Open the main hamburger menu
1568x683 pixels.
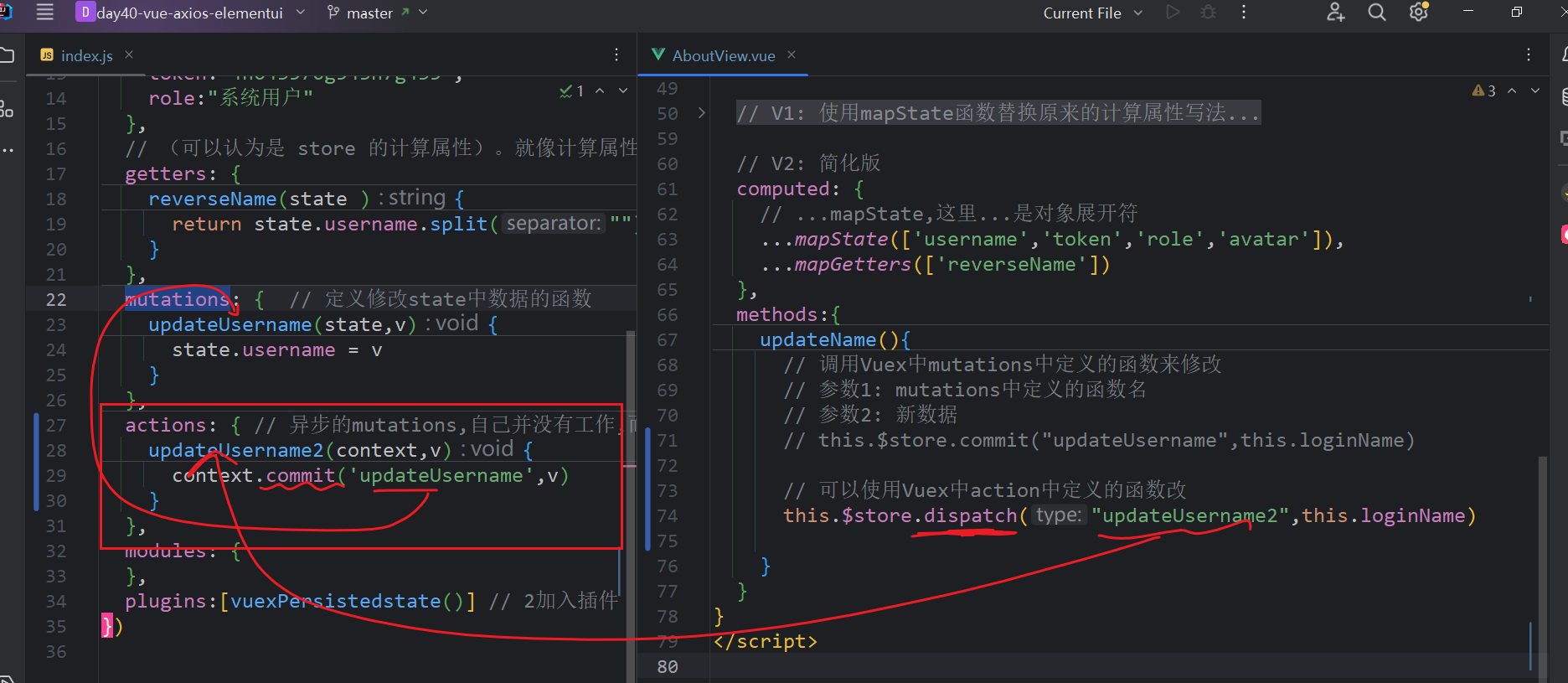[x=45, y=13]
